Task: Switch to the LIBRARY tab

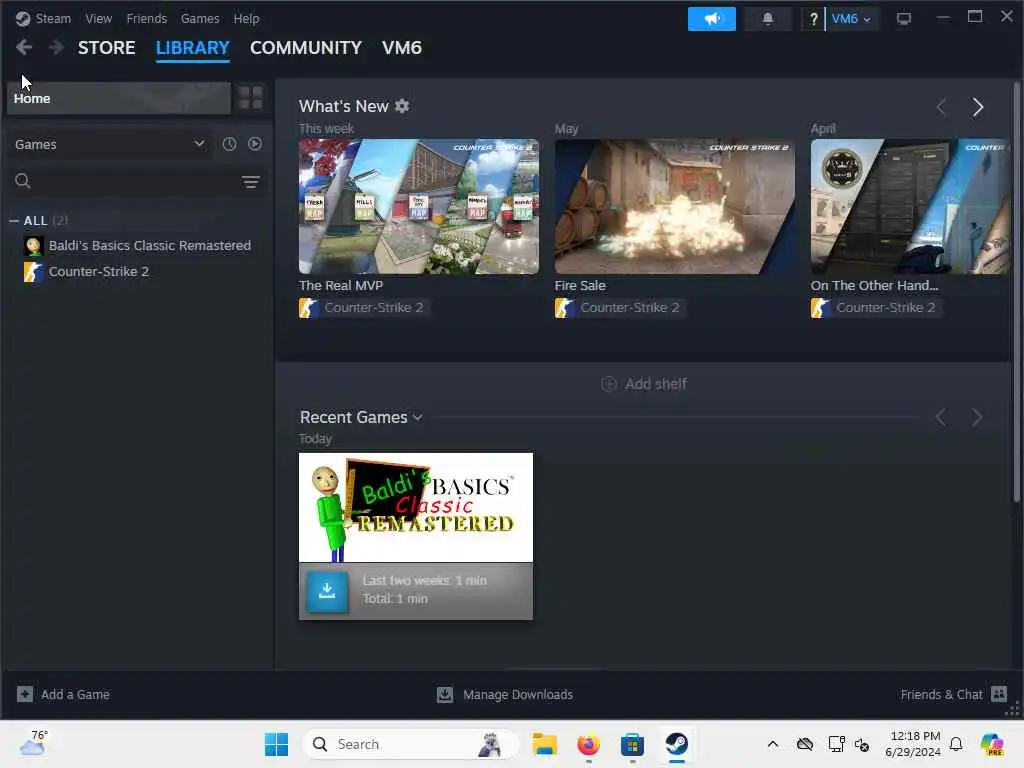Action: click(x=193, y=48)
